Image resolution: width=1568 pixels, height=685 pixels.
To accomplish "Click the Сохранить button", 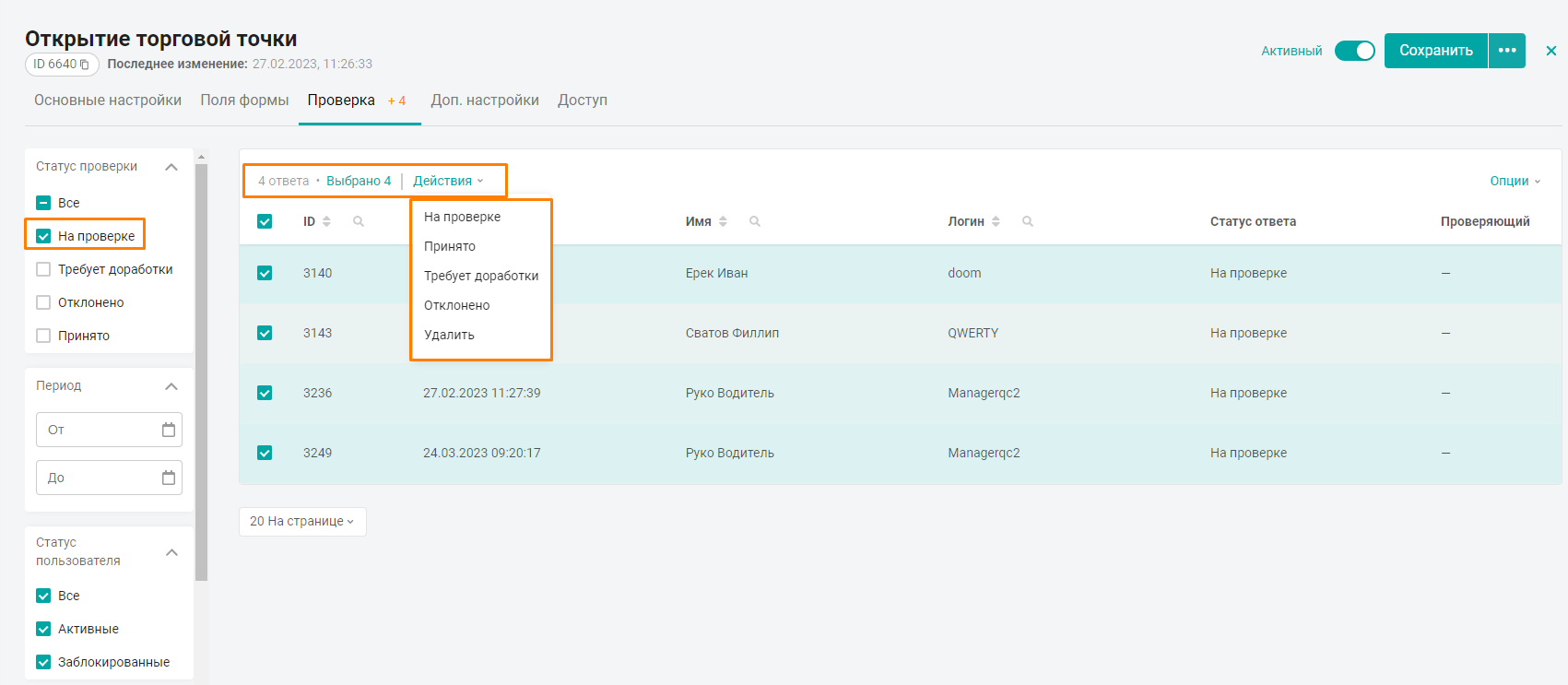I will 1436,51.
